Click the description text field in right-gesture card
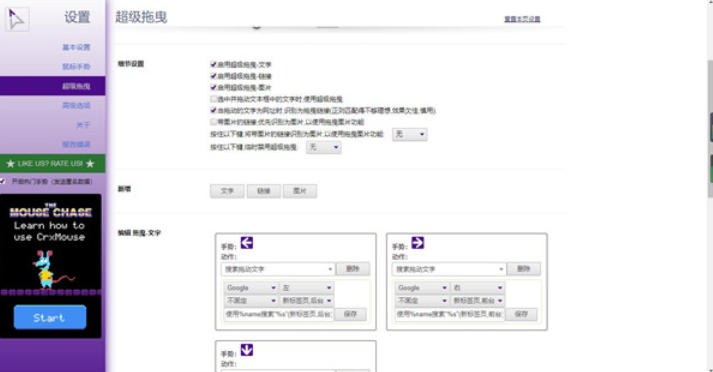Image resolution: width=713 pixels, height=372 pixels. click(450, 314)
